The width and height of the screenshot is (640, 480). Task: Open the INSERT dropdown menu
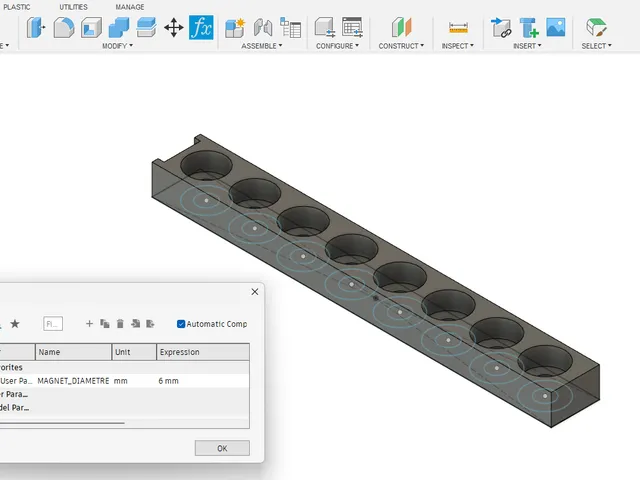coord(527,46)
